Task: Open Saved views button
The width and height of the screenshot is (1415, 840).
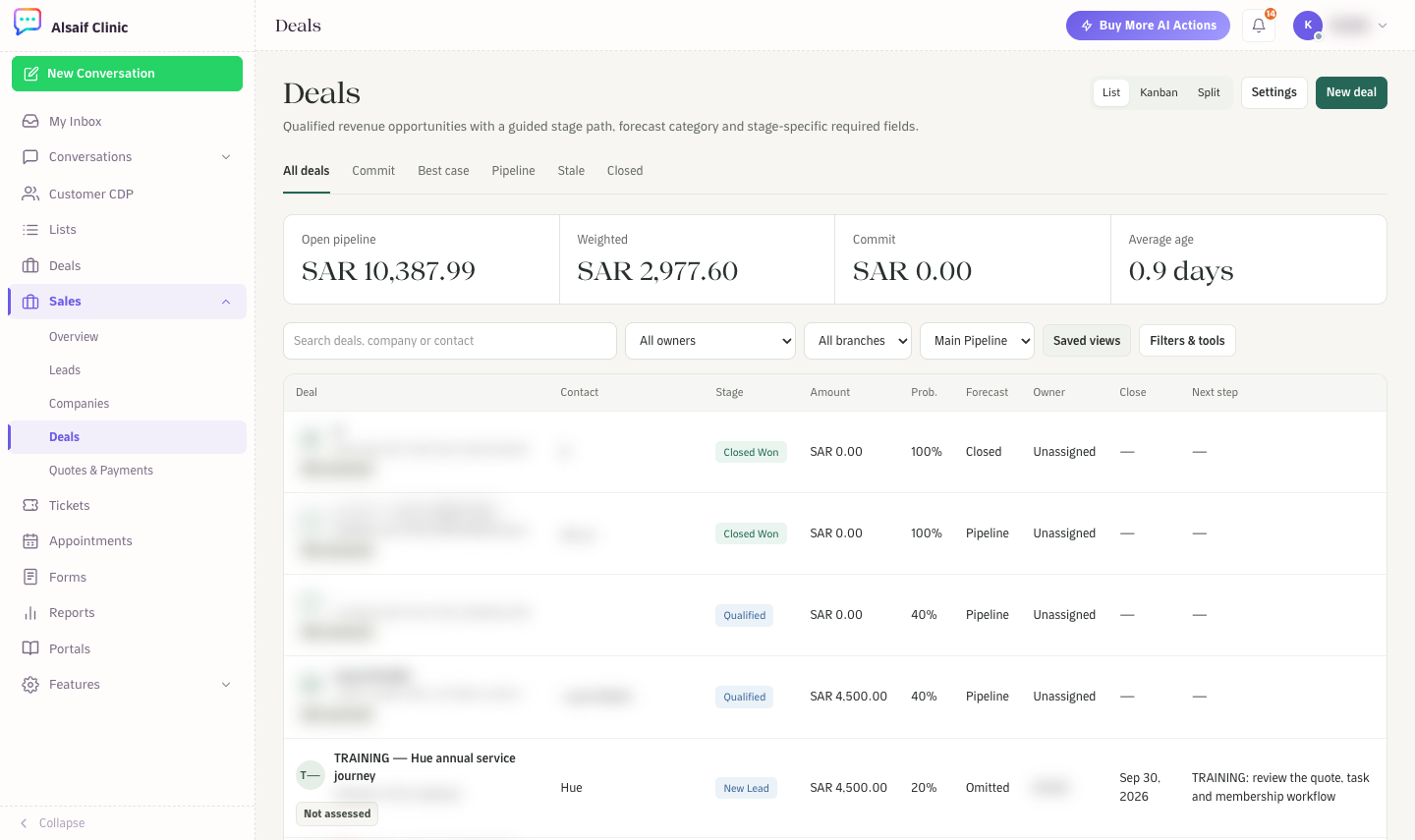Action: point(1087,341)
